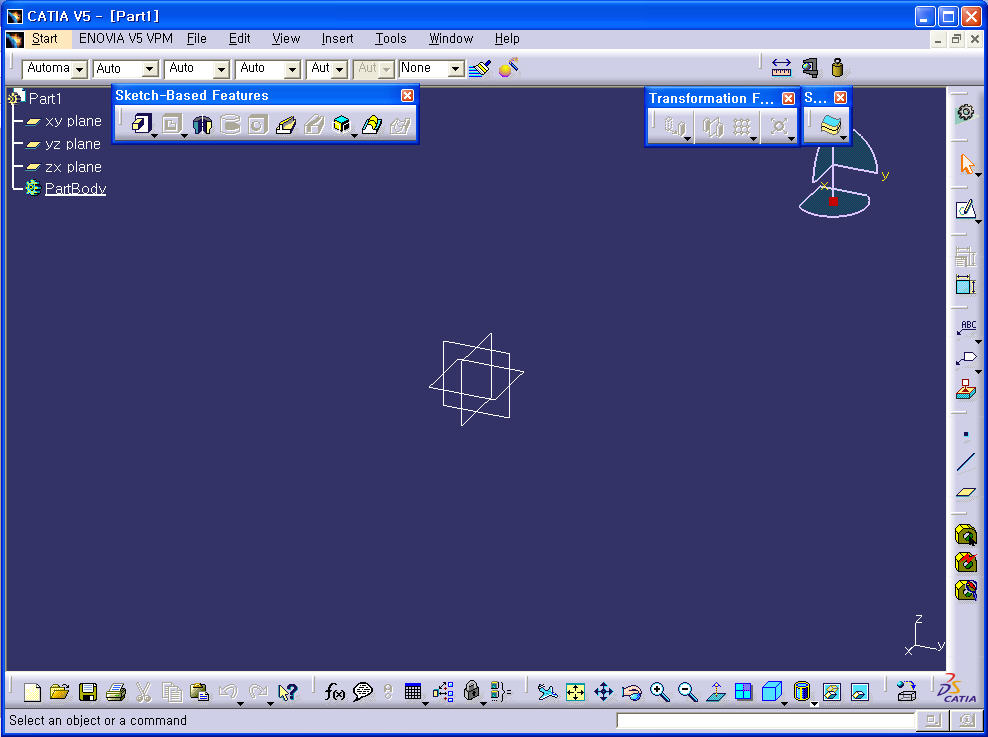988x737 pixels.
Task: Click the Fit All In icon
Action: point(575,692)
